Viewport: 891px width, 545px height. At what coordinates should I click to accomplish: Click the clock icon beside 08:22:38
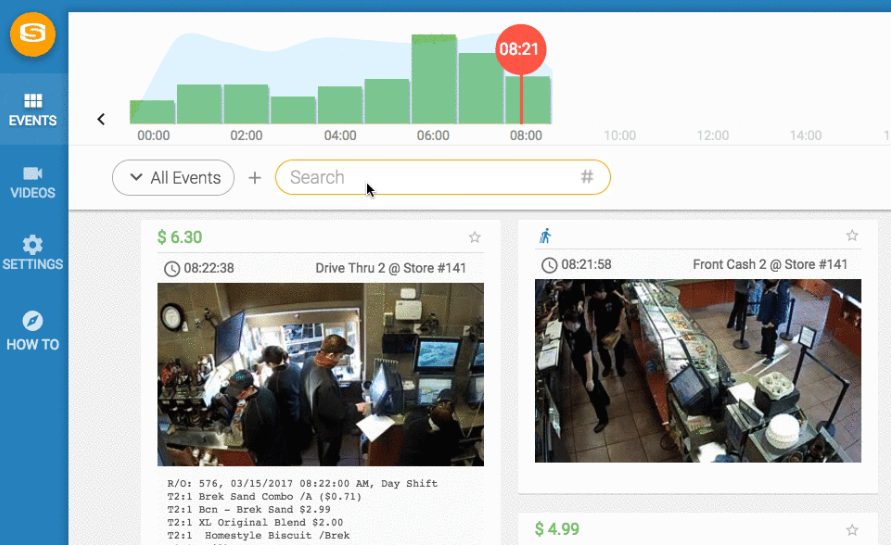point(172,268)
